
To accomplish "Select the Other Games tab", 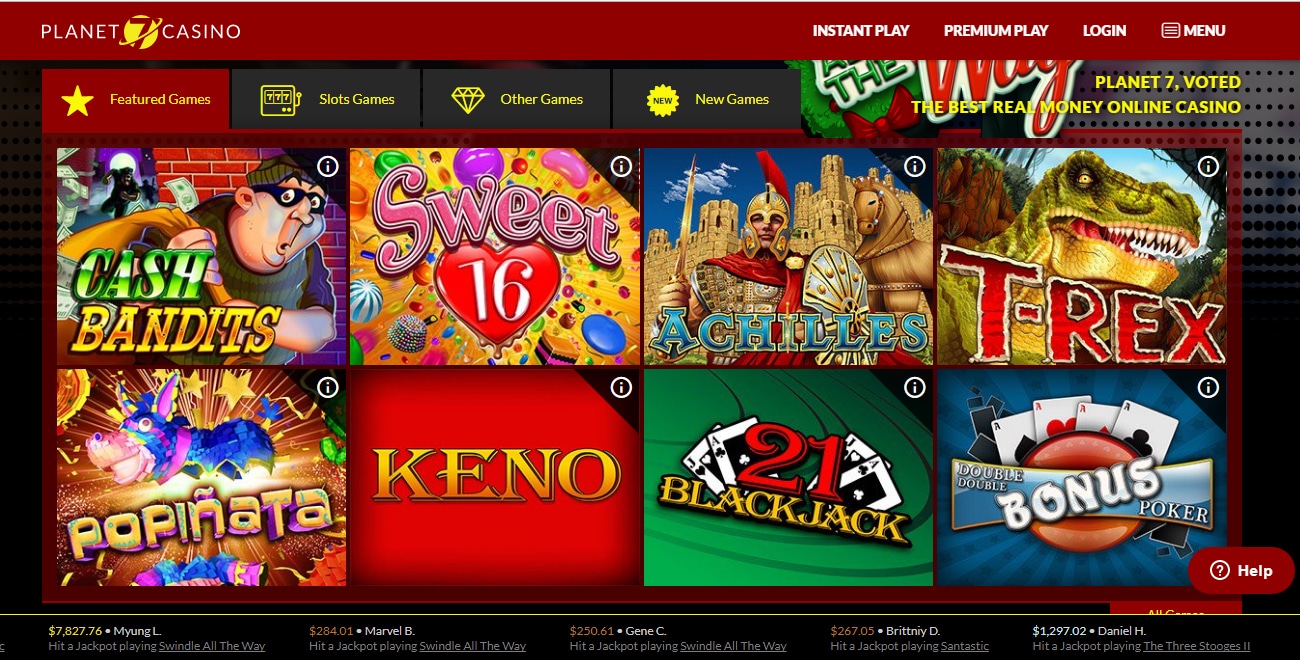I will [516, 99].
